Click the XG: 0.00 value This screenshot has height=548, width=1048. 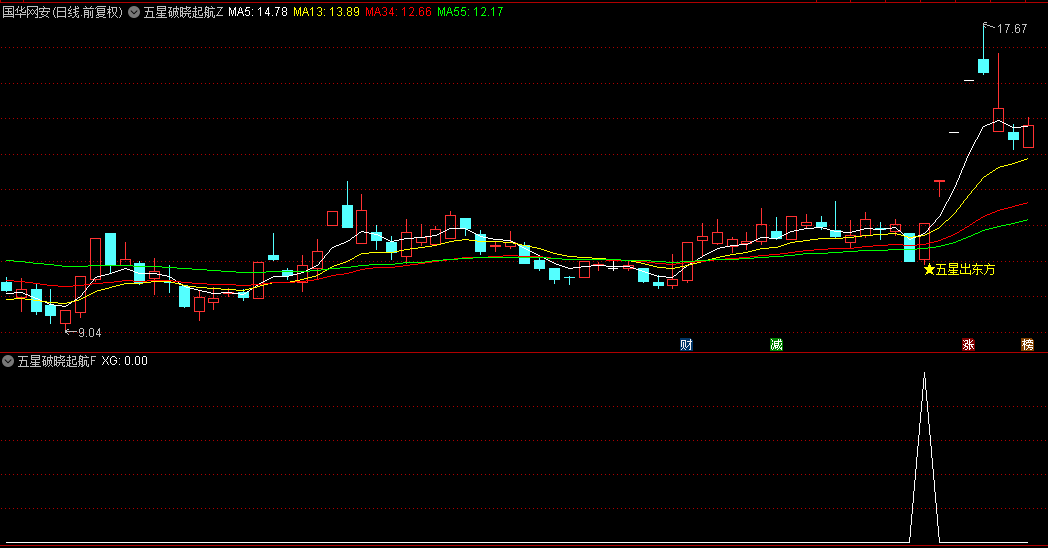point(124,361)
